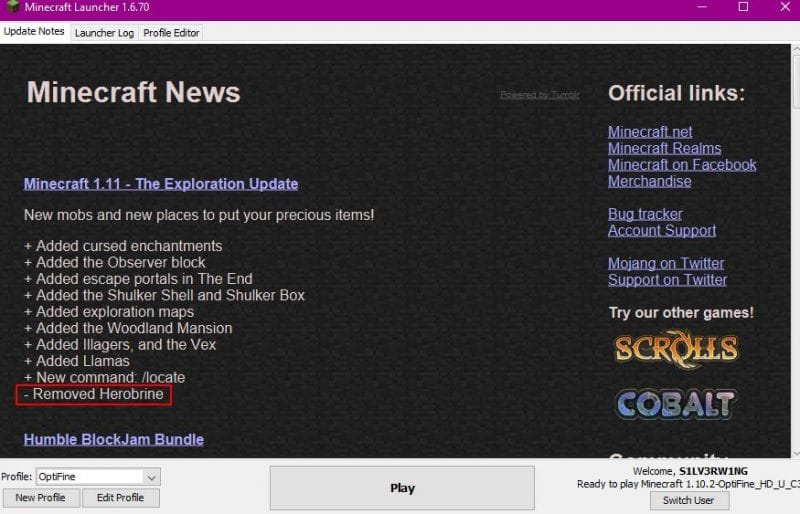Launch the game with the Play button
The width and height of the screenshot is (800, 514).
(x=402, y=488)
